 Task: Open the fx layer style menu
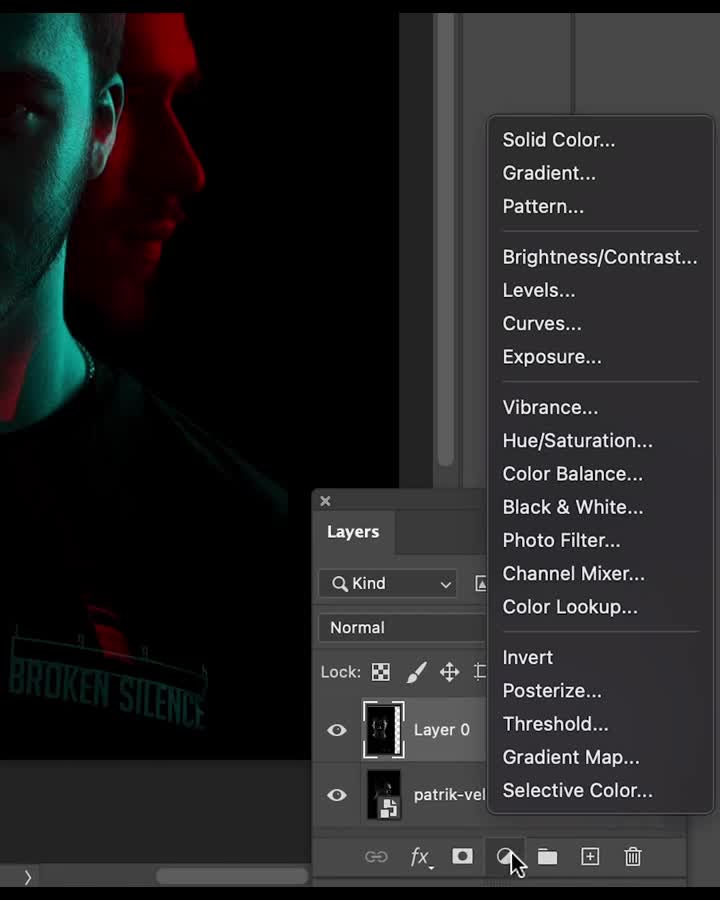pyautogui.click(x=421, y=857)
